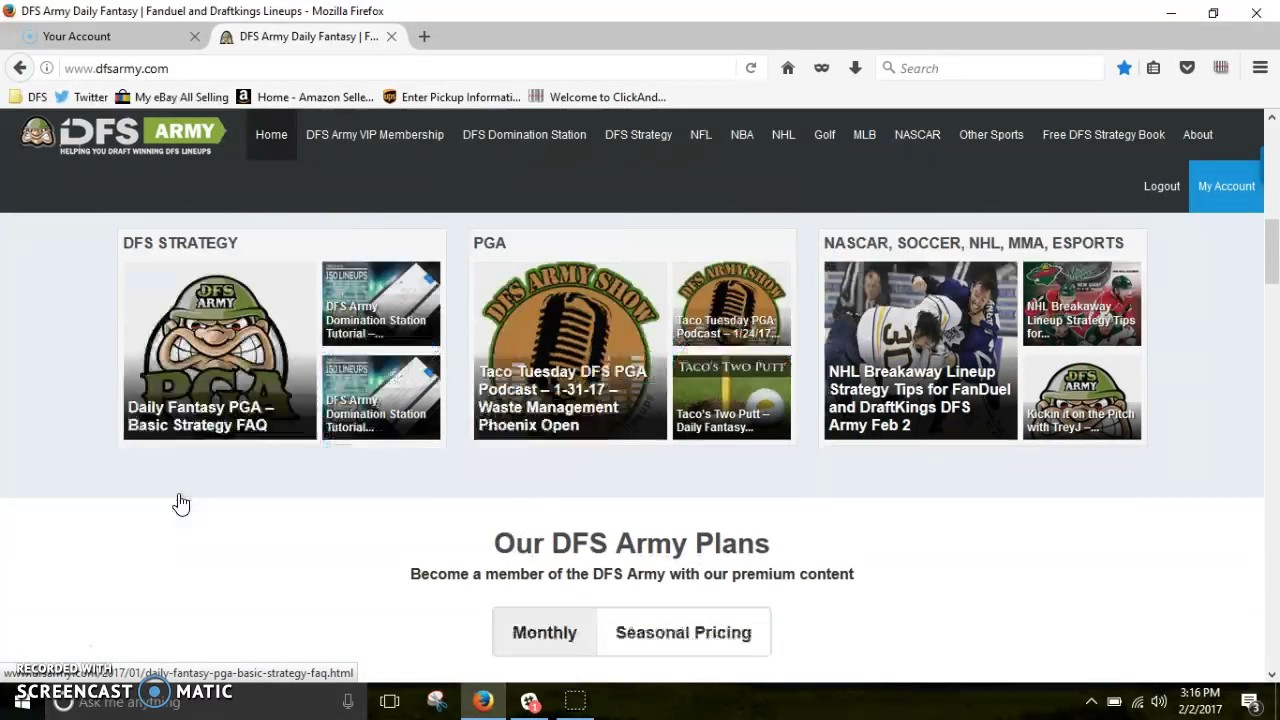The image size is (1280, 720).
Task: Click the page vertical scrollbar thumb
Action: coord(1272,250)
